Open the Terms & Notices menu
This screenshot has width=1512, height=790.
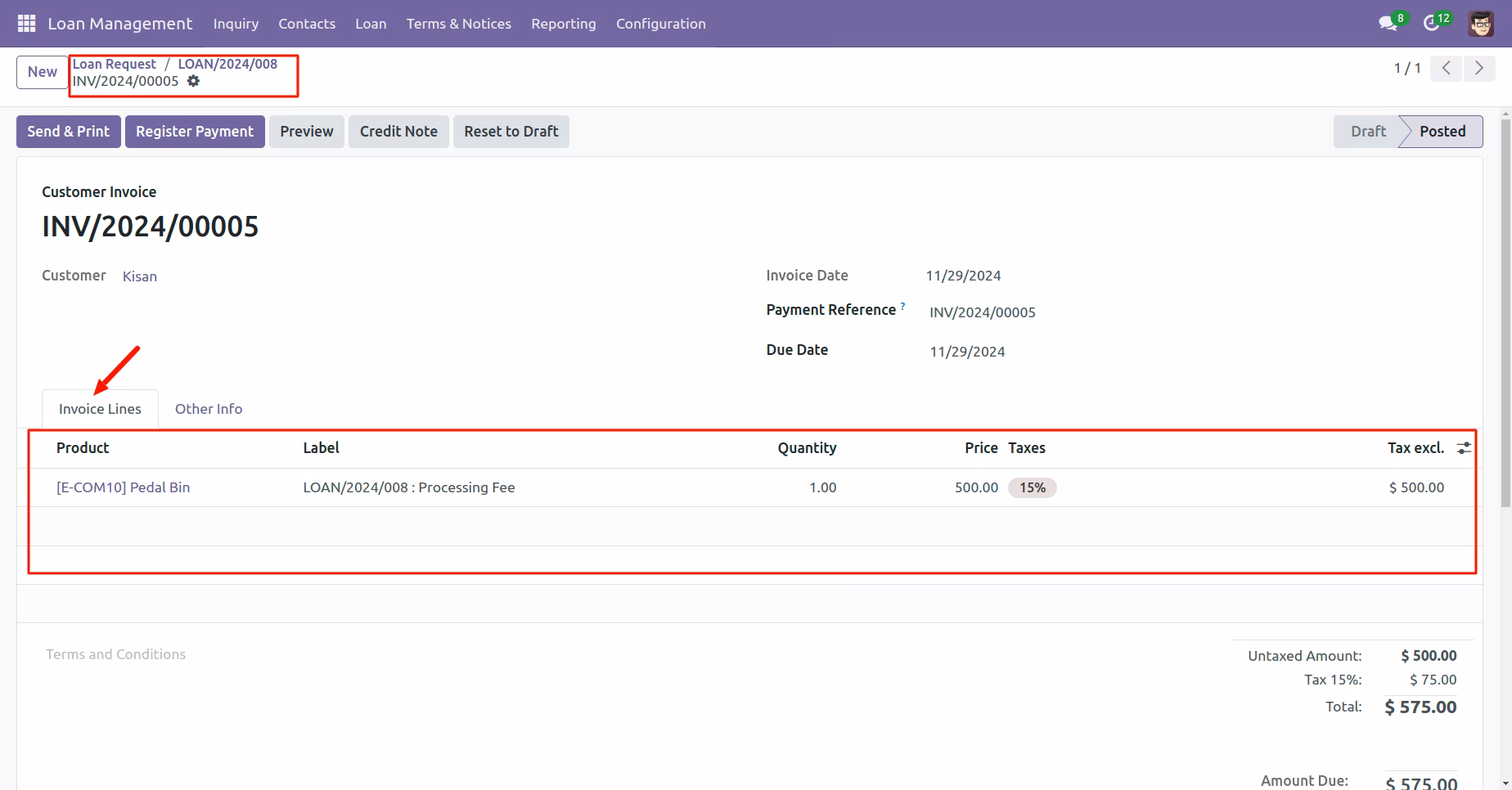(x=459, y=24)
